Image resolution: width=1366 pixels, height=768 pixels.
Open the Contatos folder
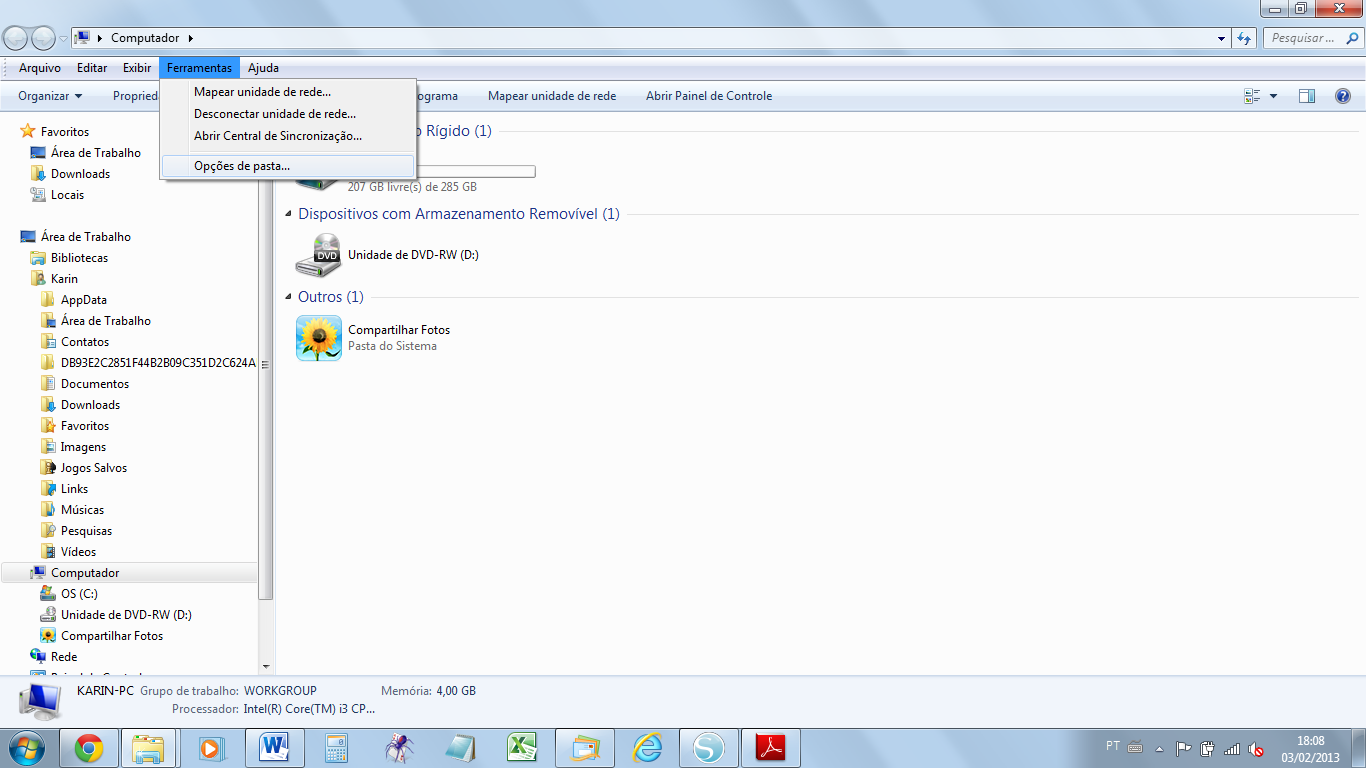click(85, 342)
